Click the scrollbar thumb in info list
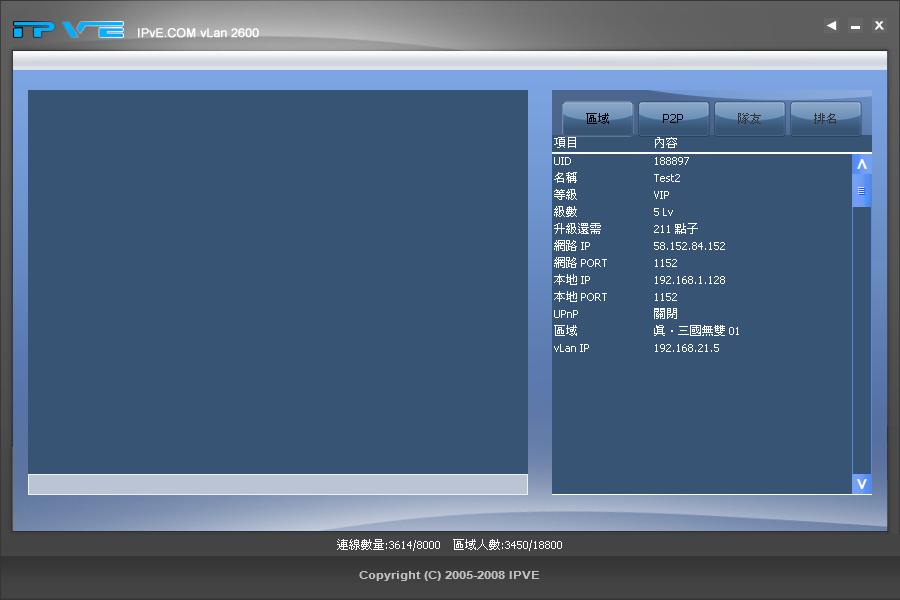This screenshot has height=600, width=900. point(862,191)
